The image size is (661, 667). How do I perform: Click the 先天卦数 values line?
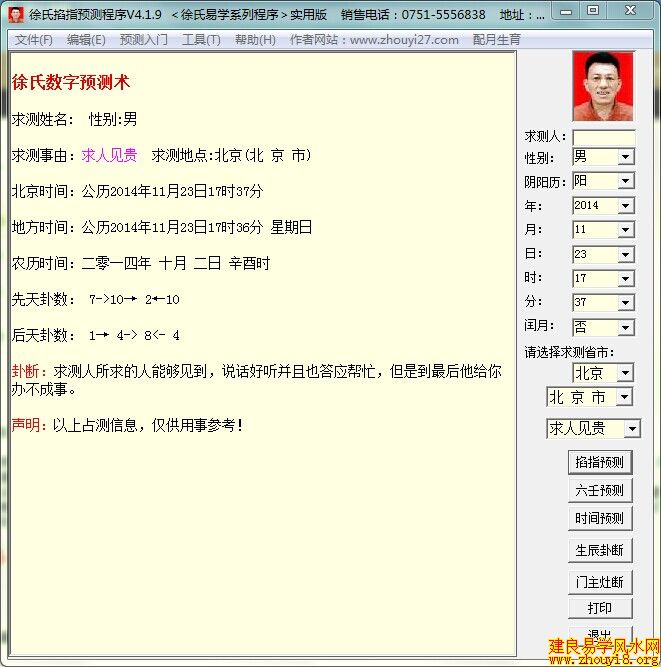(96, 299)
